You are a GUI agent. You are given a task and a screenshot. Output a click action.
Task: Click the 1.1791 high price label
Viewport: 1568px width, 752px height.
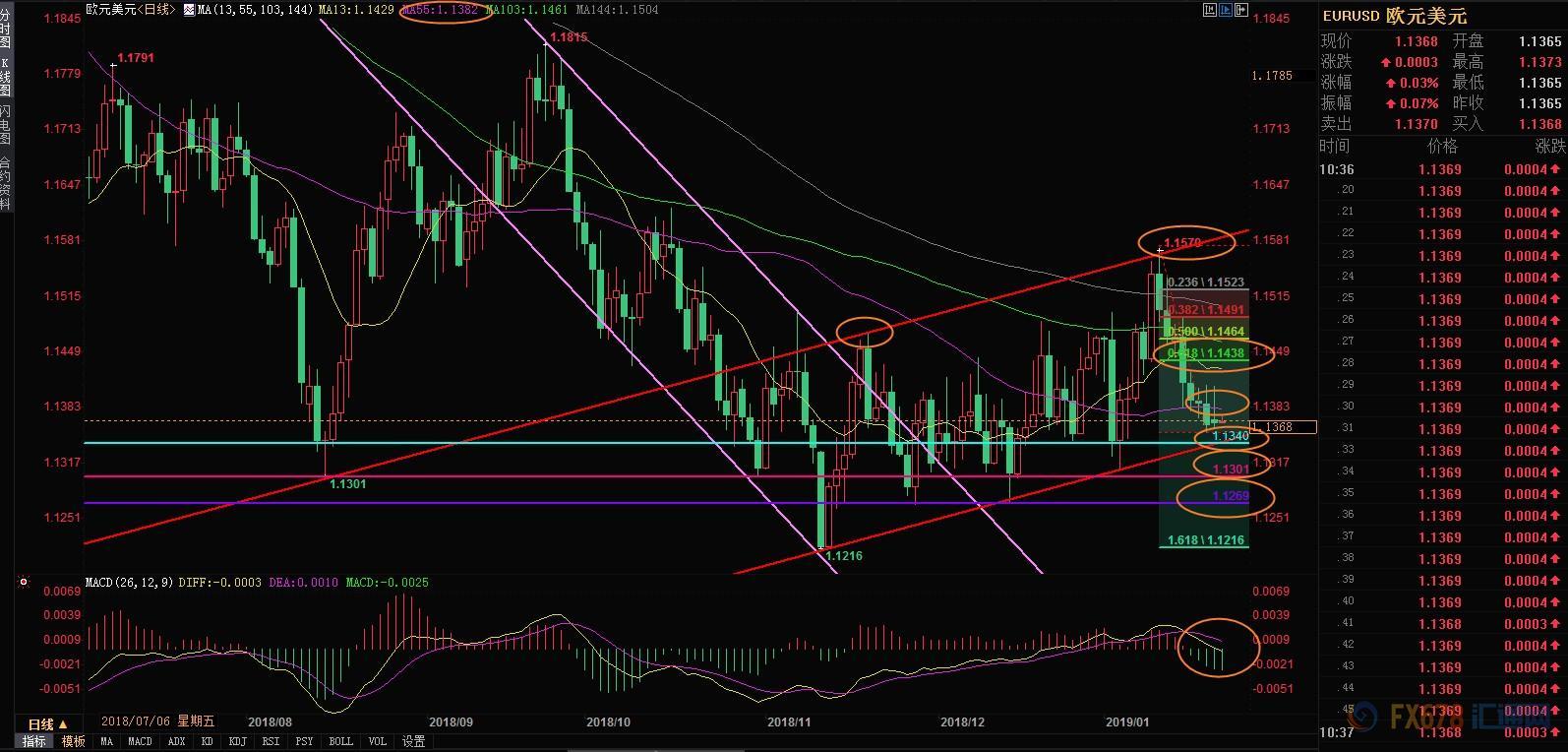[x=136, y=59]
